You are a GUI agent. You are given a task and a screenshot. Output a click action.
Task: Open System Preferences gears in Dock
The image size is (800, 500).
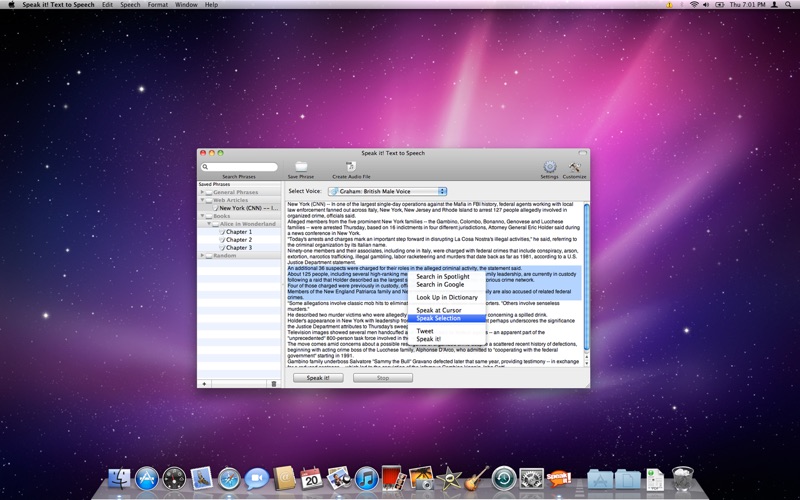click(532, 479)
